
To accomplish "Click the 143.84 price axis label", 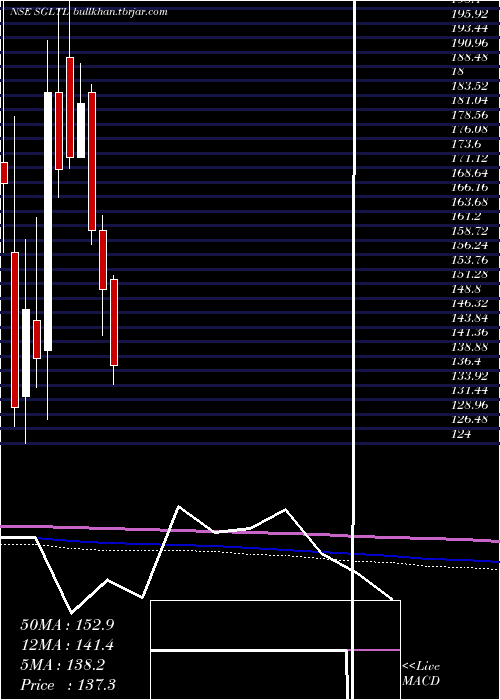I will click(469, 318).
